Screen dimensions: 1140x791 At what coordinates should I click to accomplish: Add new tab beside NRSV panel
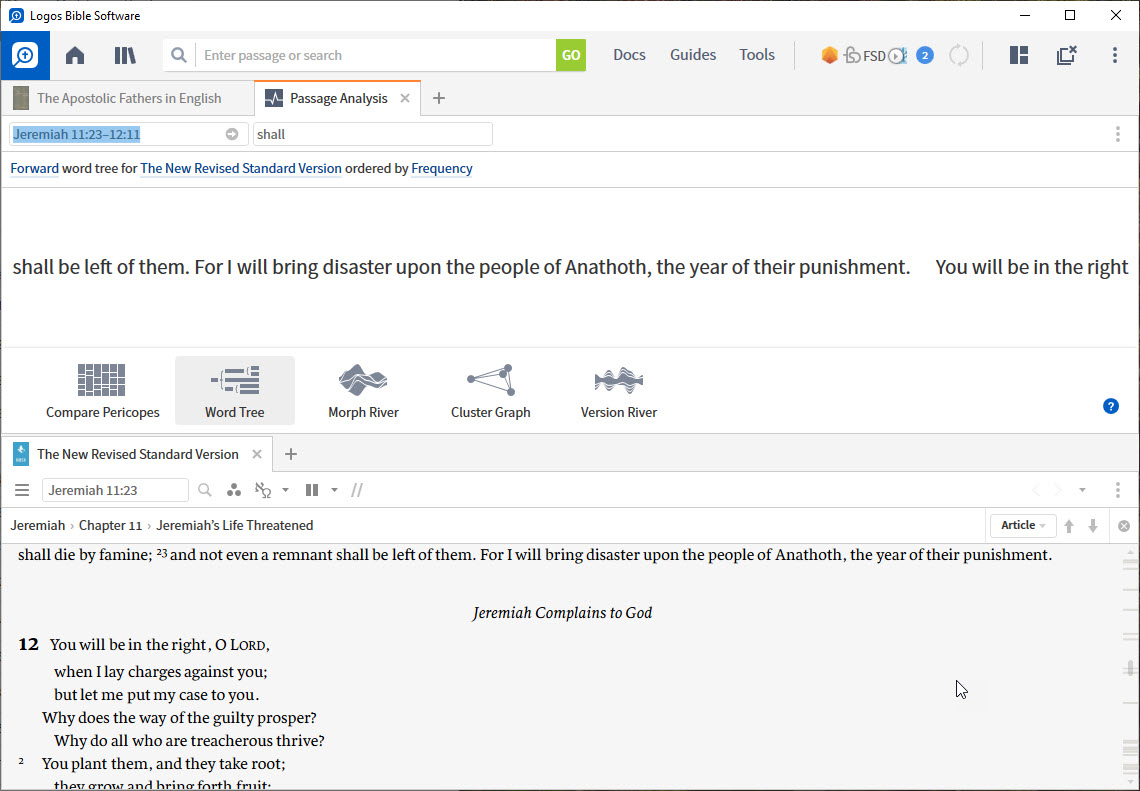[291, 454]
